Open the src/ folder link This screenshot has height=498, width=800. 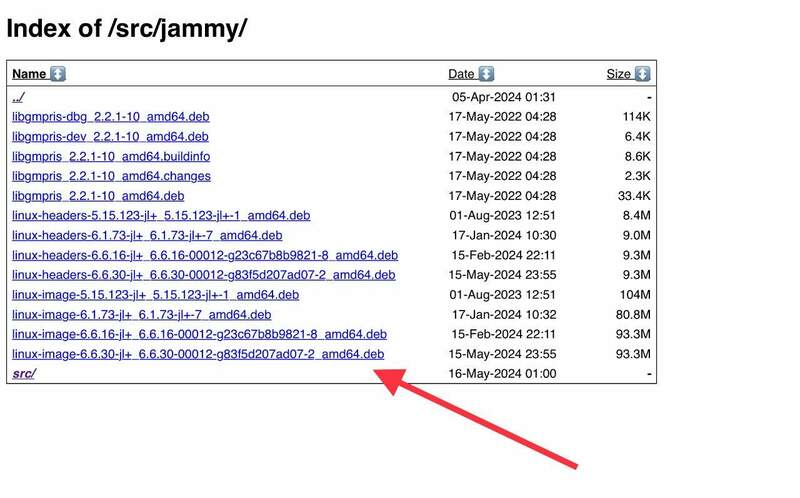click(23, 374)
